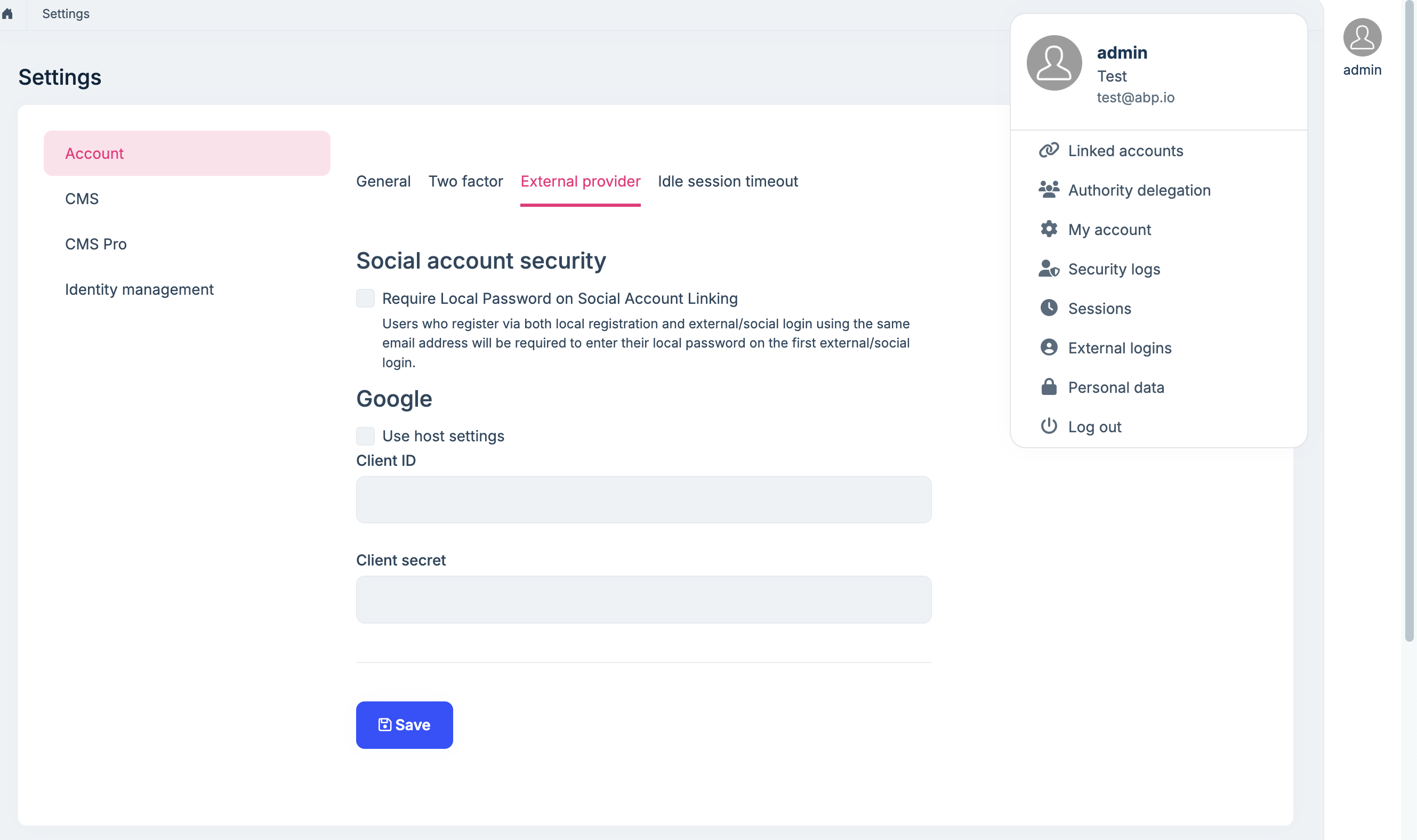This screenshot has width=1417, height=840.
Task: Save the external provider settings
Action: point(404,724)
